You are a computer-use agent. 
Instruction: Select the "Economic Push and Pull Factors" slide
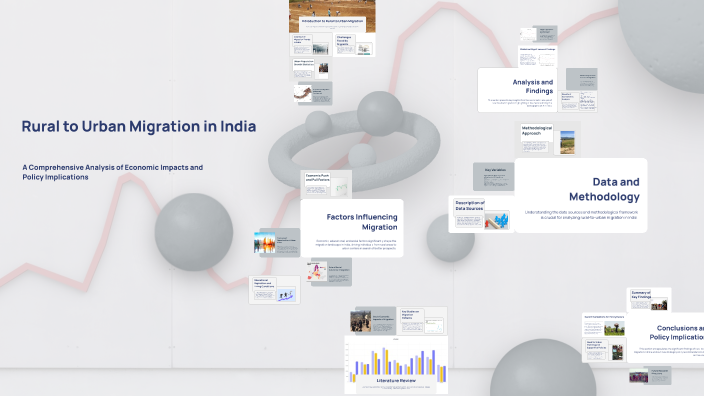coord(326,184)
